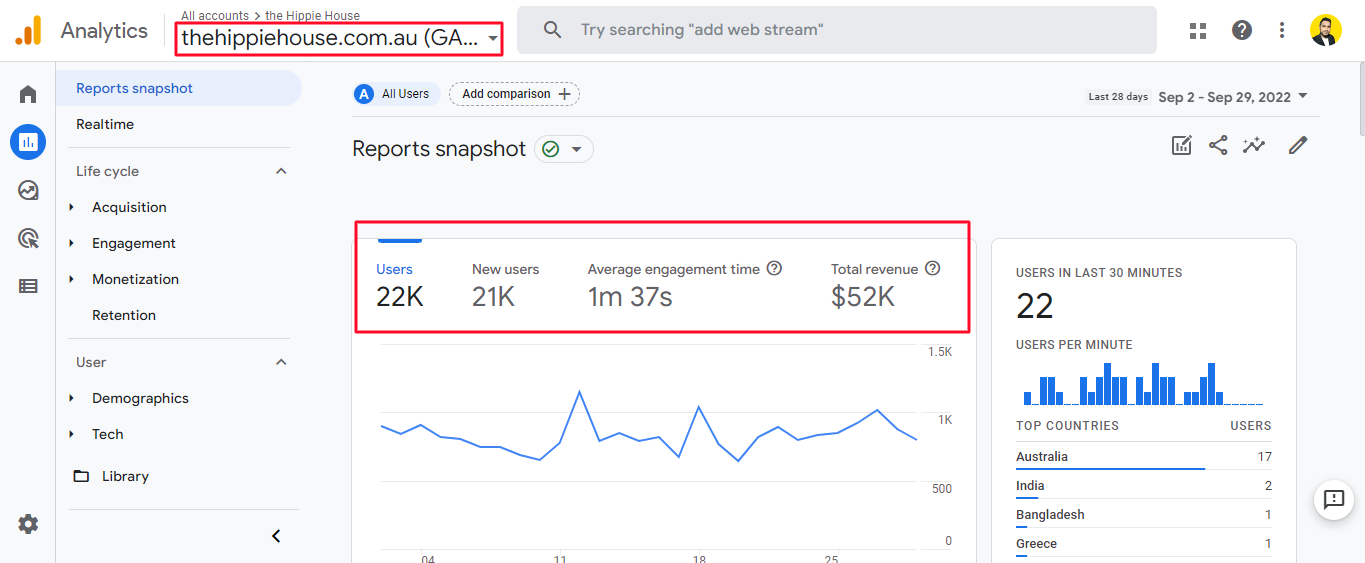Click help icon beside Average engagement time
This screenshot has width=1365, height=563.
(x=774, y=269)
